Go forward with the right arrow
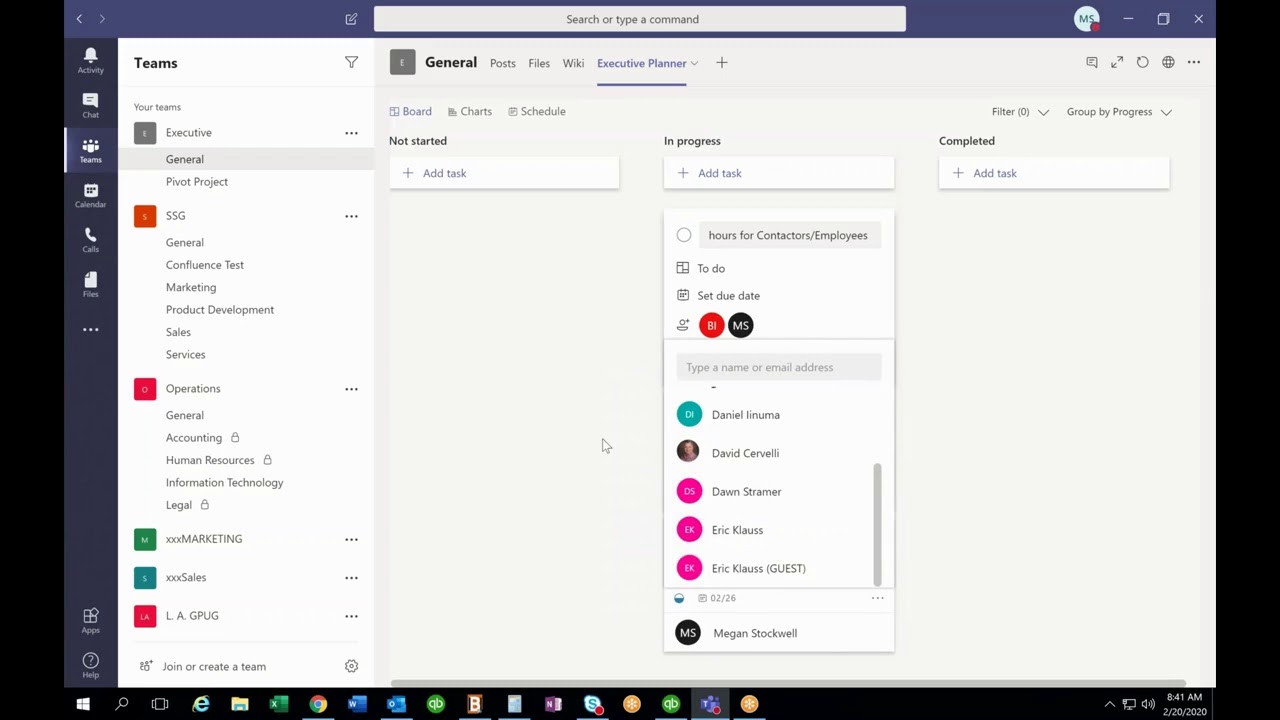Screen dimensions: 1280x720 [101, 19]
